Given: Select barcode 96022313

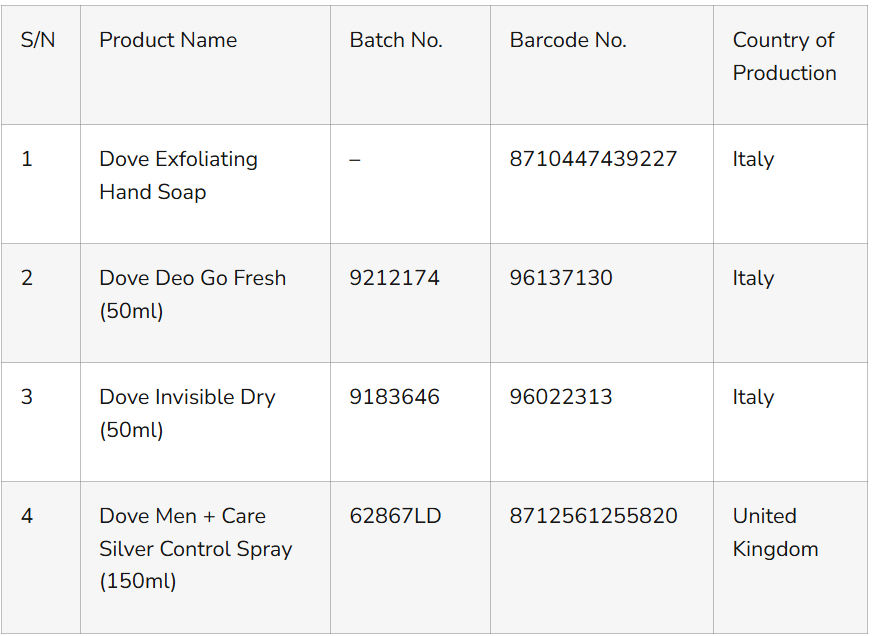Looking at the screenshot, I should pos(561,397).
